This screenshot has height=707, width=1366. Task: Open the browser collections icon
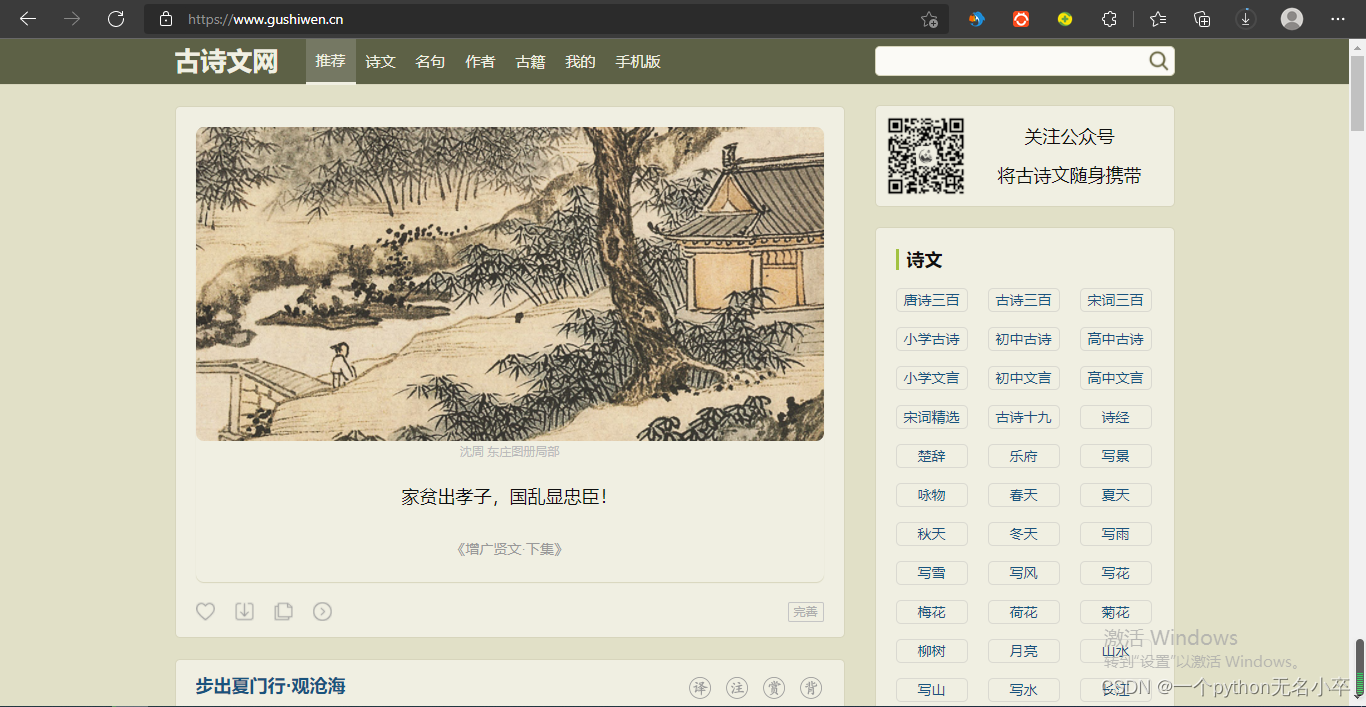click(x=1202, y=19)
